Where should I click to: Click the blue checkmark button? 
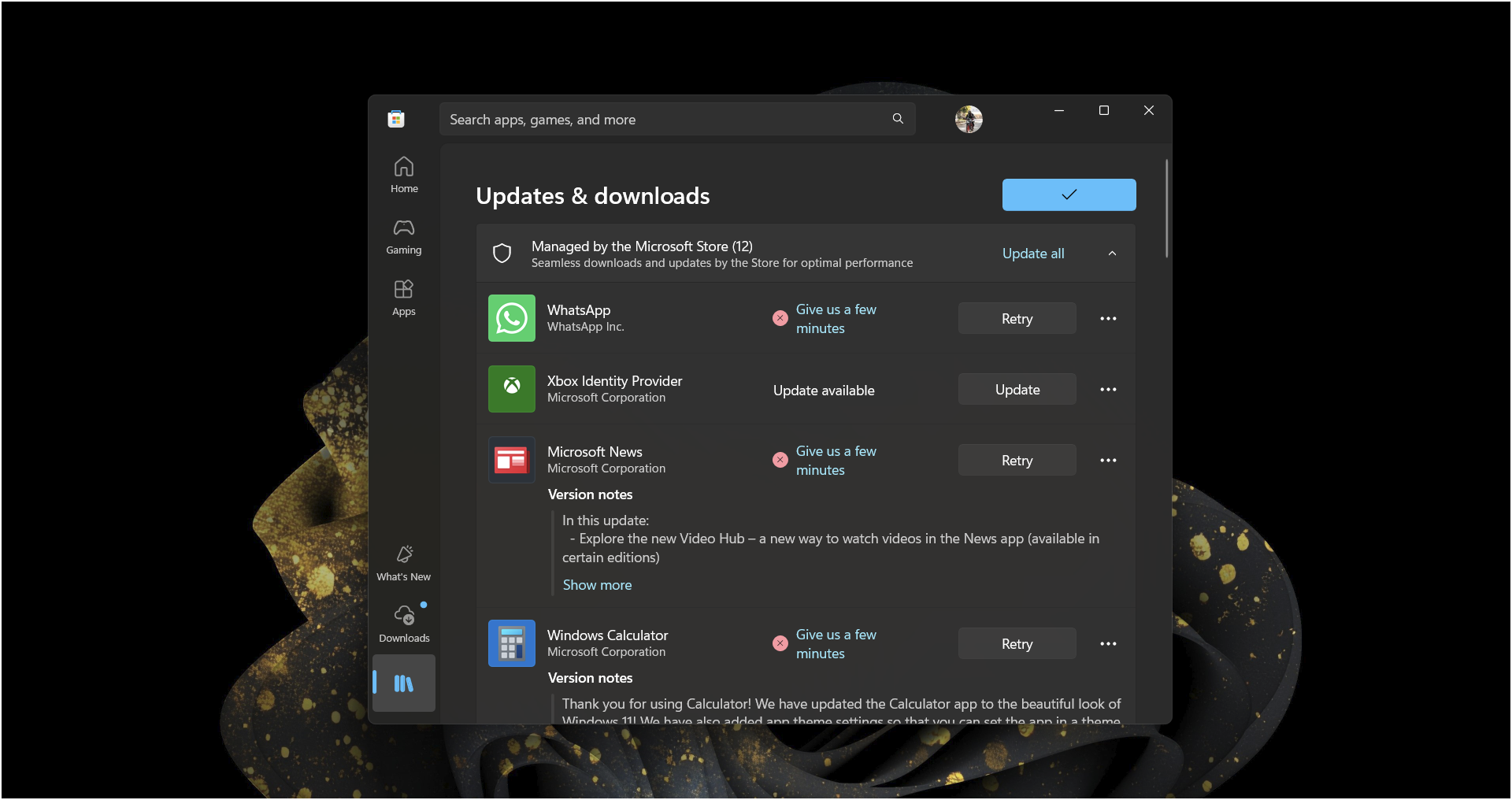1069,194
